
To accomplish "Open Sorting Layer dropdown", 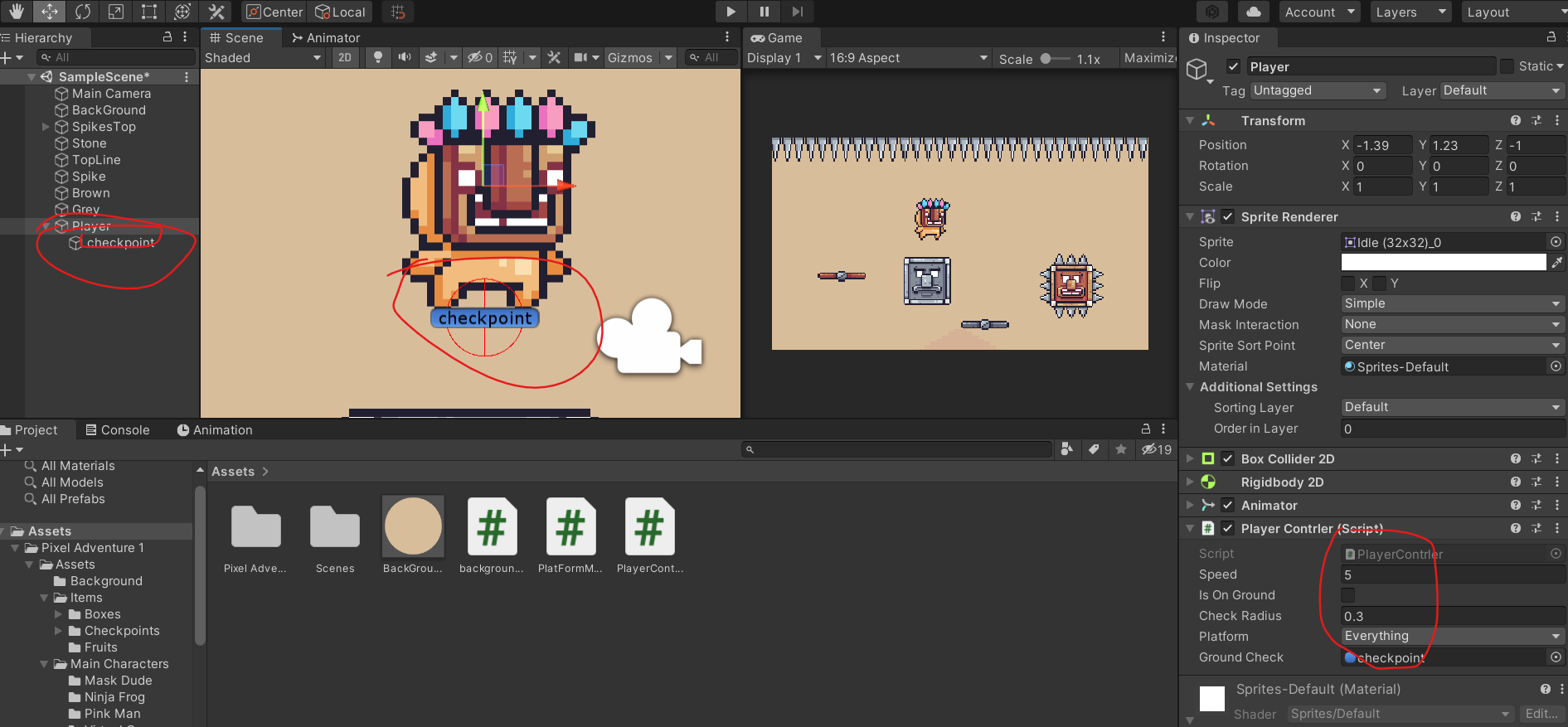I will click(x=1453, y=408).
